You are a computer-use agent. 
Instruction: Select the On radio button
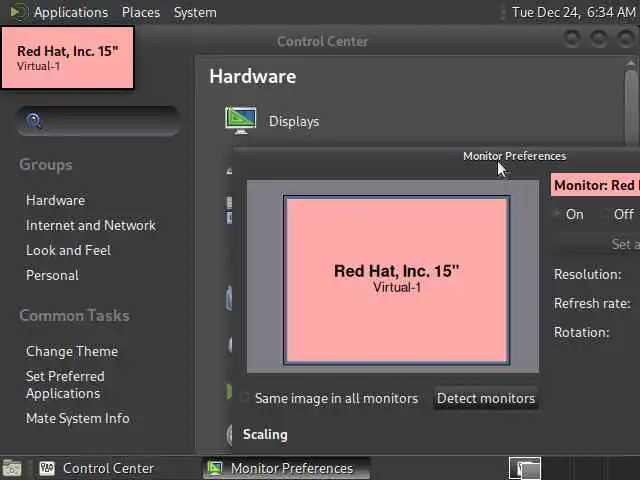pyautogui.click(x=558, y=214)
